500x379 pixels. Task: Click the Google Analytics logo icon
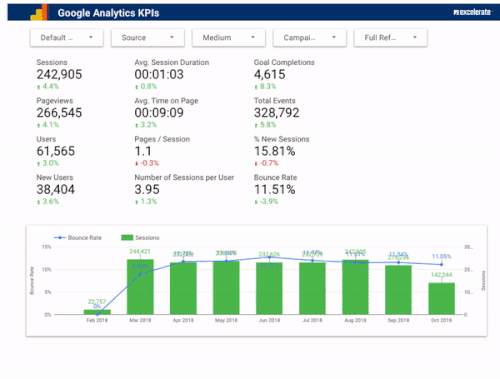click(39, 13)
